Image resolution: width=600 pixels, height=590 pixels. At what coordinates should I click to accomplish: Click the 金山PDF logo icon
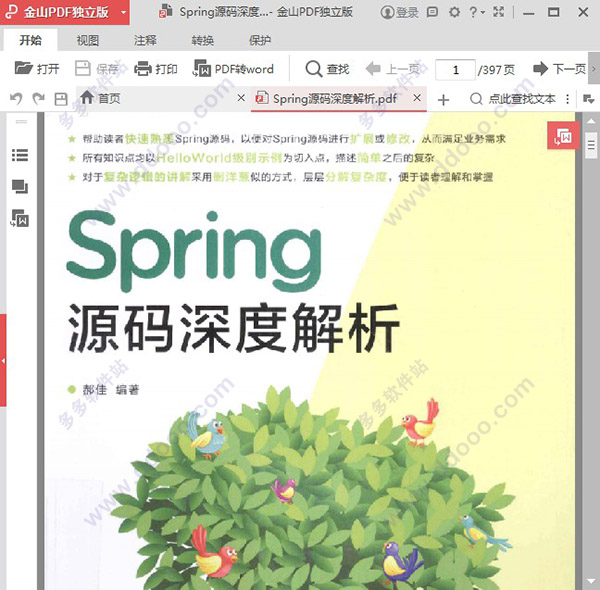[11, 12]
